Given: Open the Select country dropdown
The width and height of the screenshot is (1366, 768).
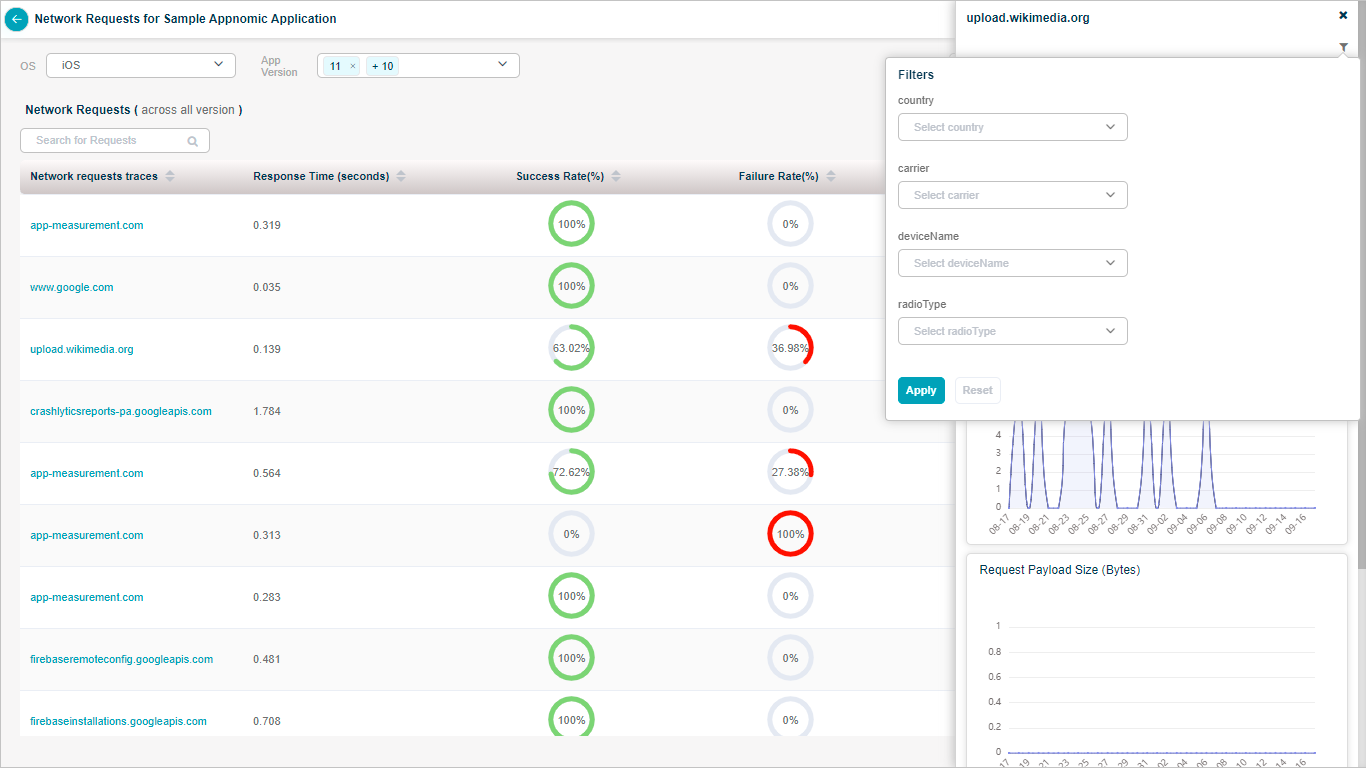Looking at the screenshot, I should (x=1013, y=127).
